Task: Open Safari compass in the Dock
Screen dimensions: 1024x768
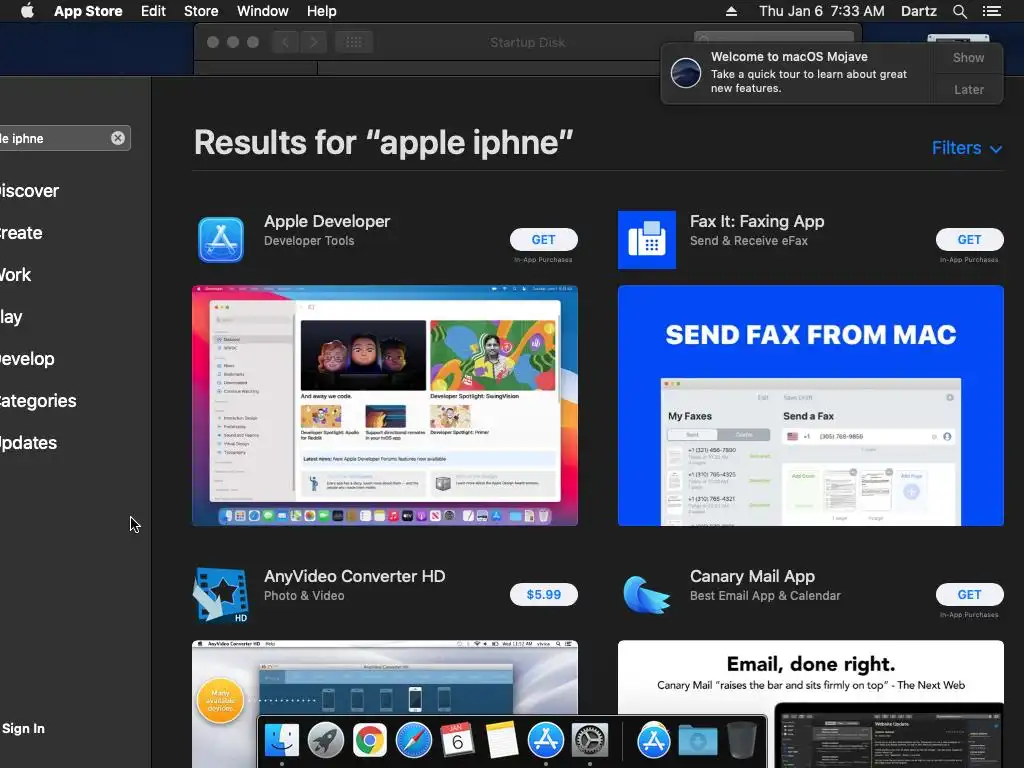Action: tap(413, 741)
